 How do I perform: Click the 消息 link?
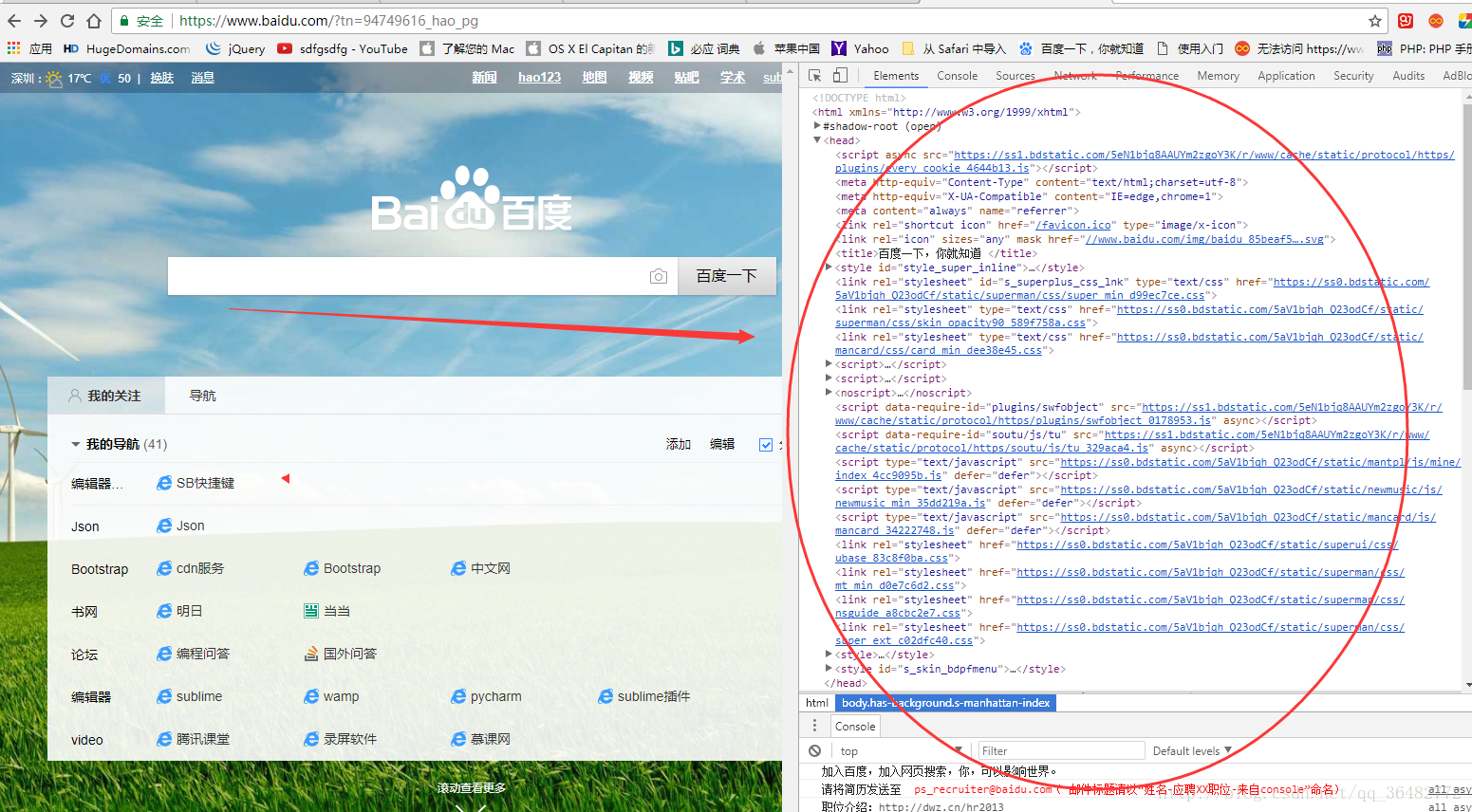tap(203, 78)
